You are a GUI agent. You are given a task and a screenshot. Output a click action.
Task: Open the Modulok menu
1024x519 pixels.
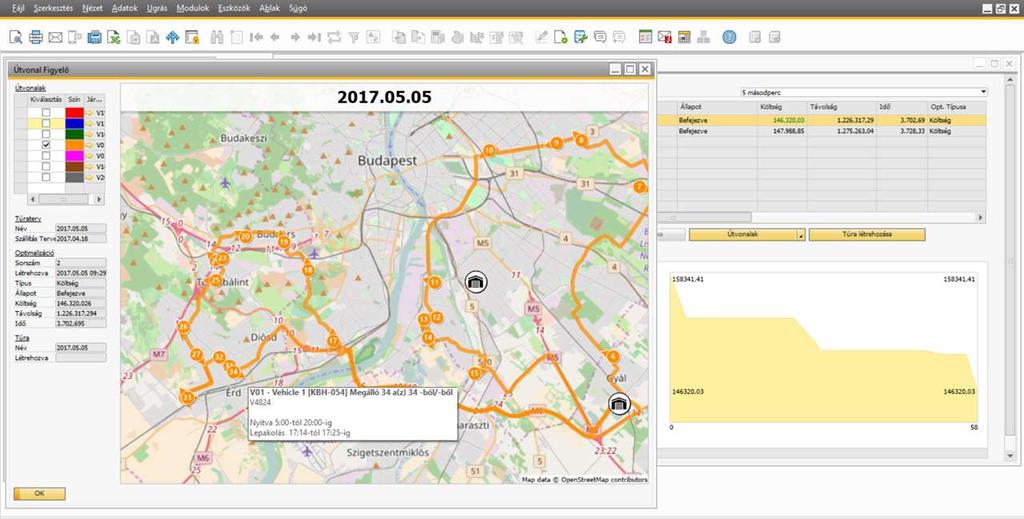pyautogui.click(x=193, y=8)
